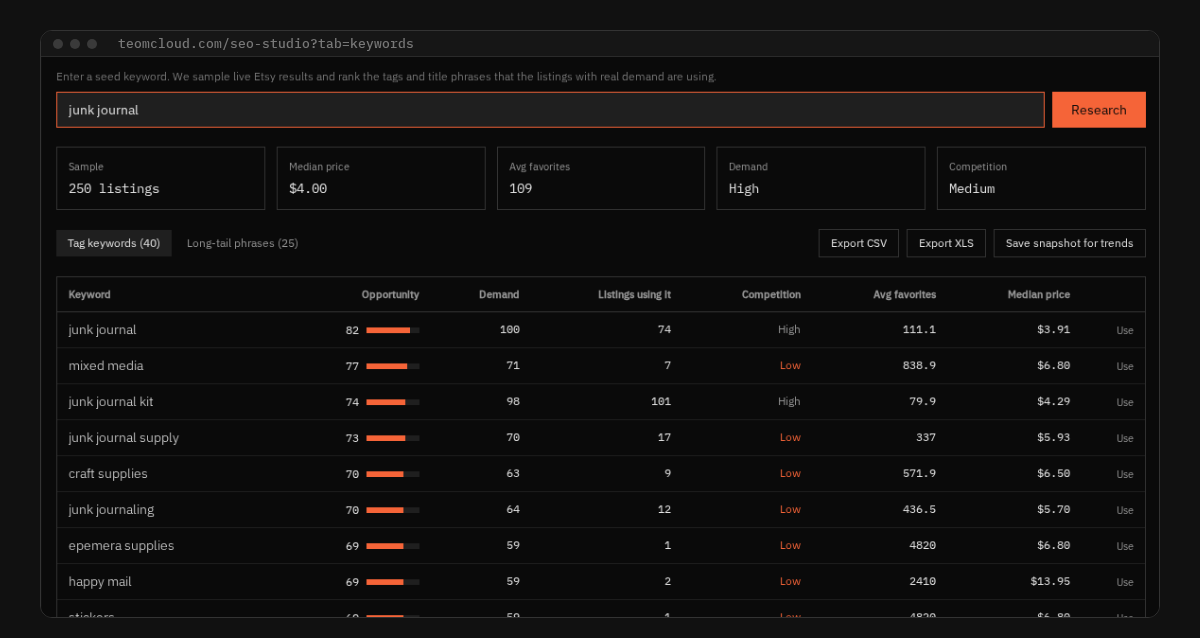Viewport: 1200px width, 638px height.
Task: Sort by the Keyword column header
Action: (90, 295)
